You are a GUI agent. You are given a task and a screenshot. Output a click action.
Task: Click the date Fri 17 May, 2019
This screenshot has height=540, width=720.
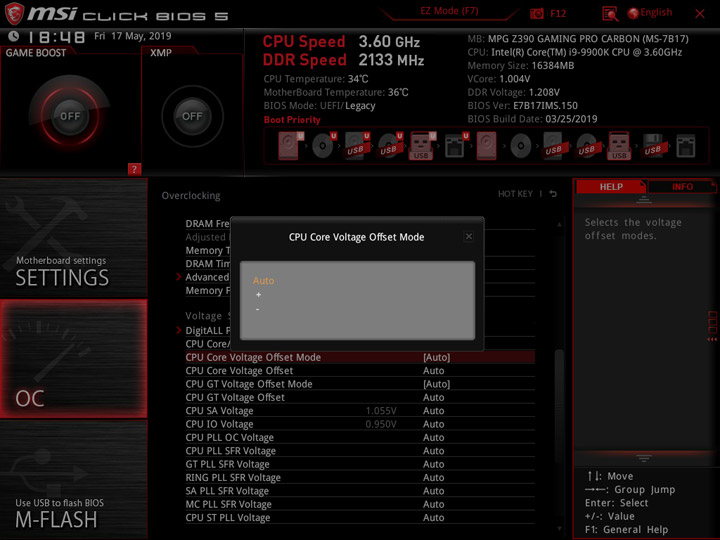(133, 36)
